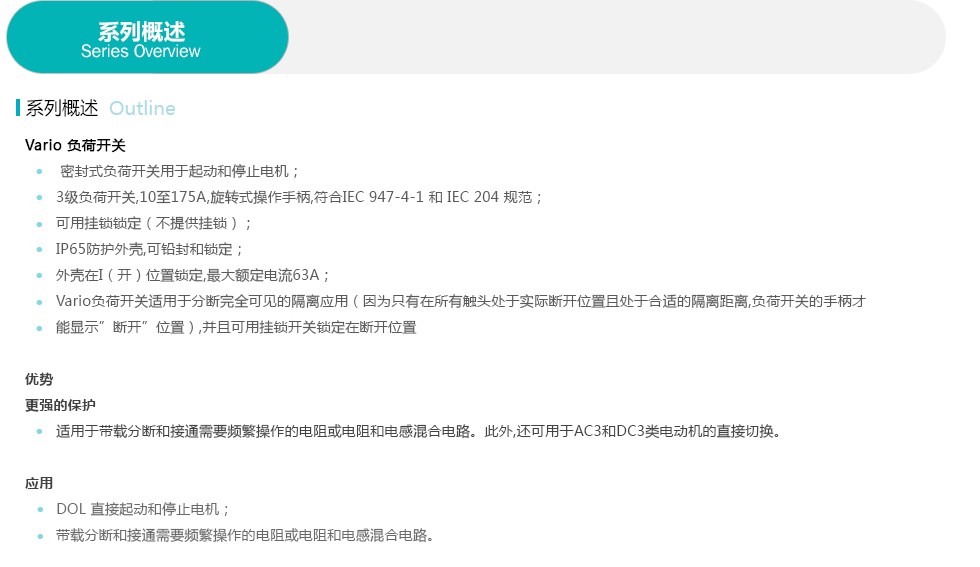Viewport: 980px width, 567px height.
Task: Click the 优势 bold heading
Action: click(39, 379)
